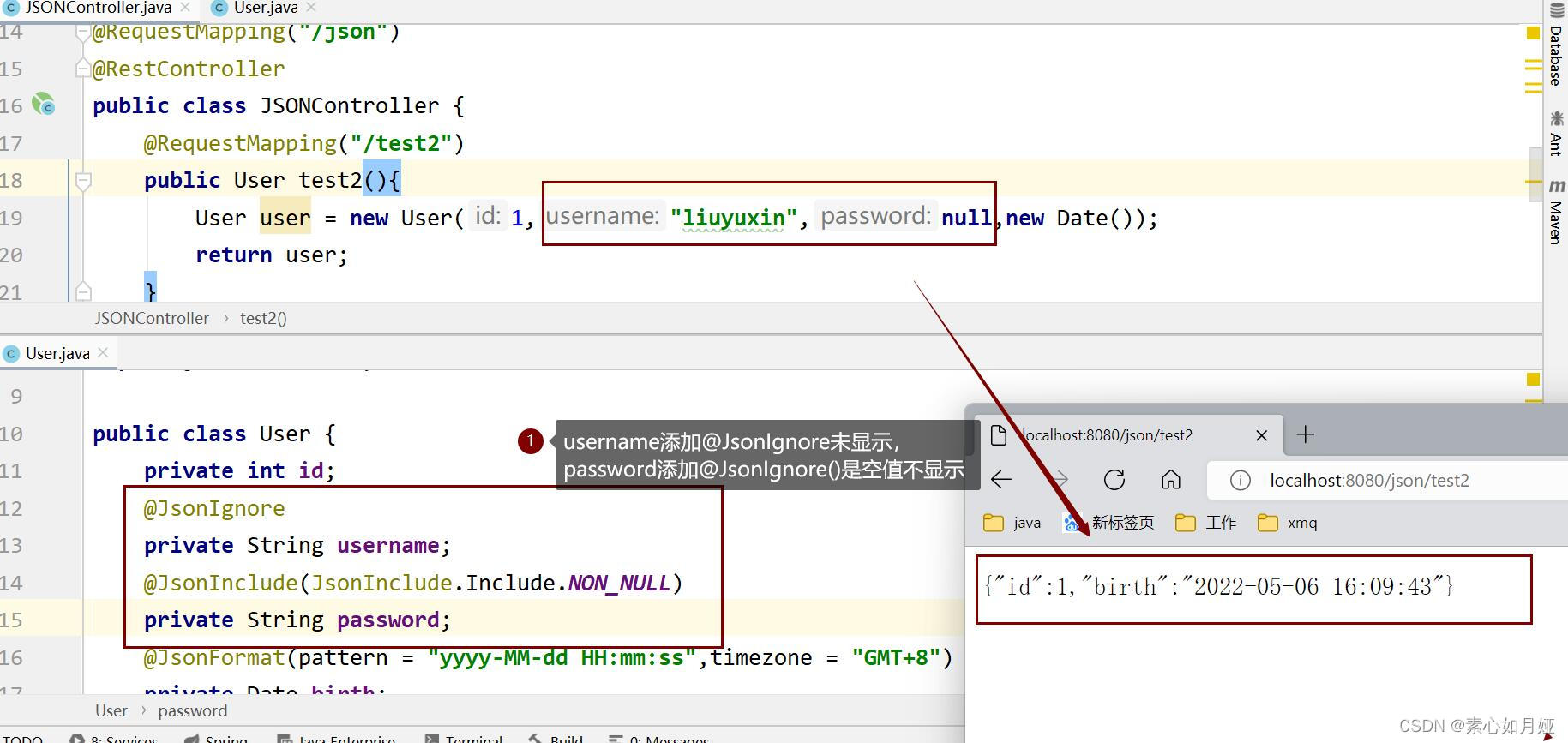
Task: Collapse the fold marker at line 15
Action: pyautogui.click(x=83, y=68)
